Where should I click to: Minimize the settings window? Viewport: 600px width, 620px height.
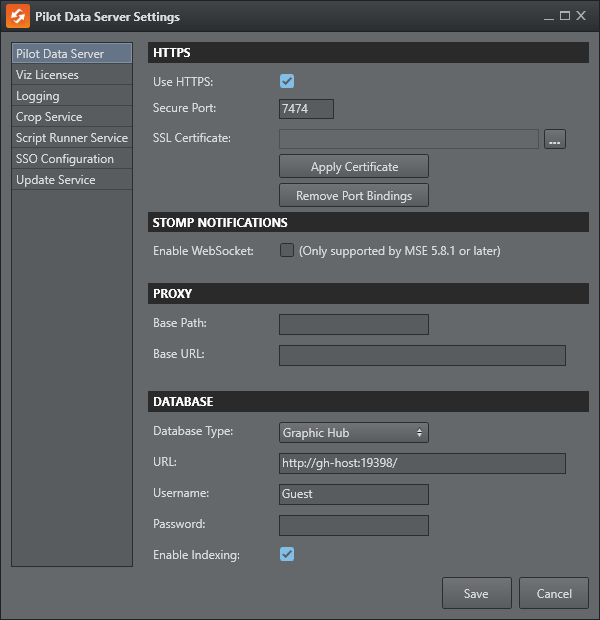[548, 16]
